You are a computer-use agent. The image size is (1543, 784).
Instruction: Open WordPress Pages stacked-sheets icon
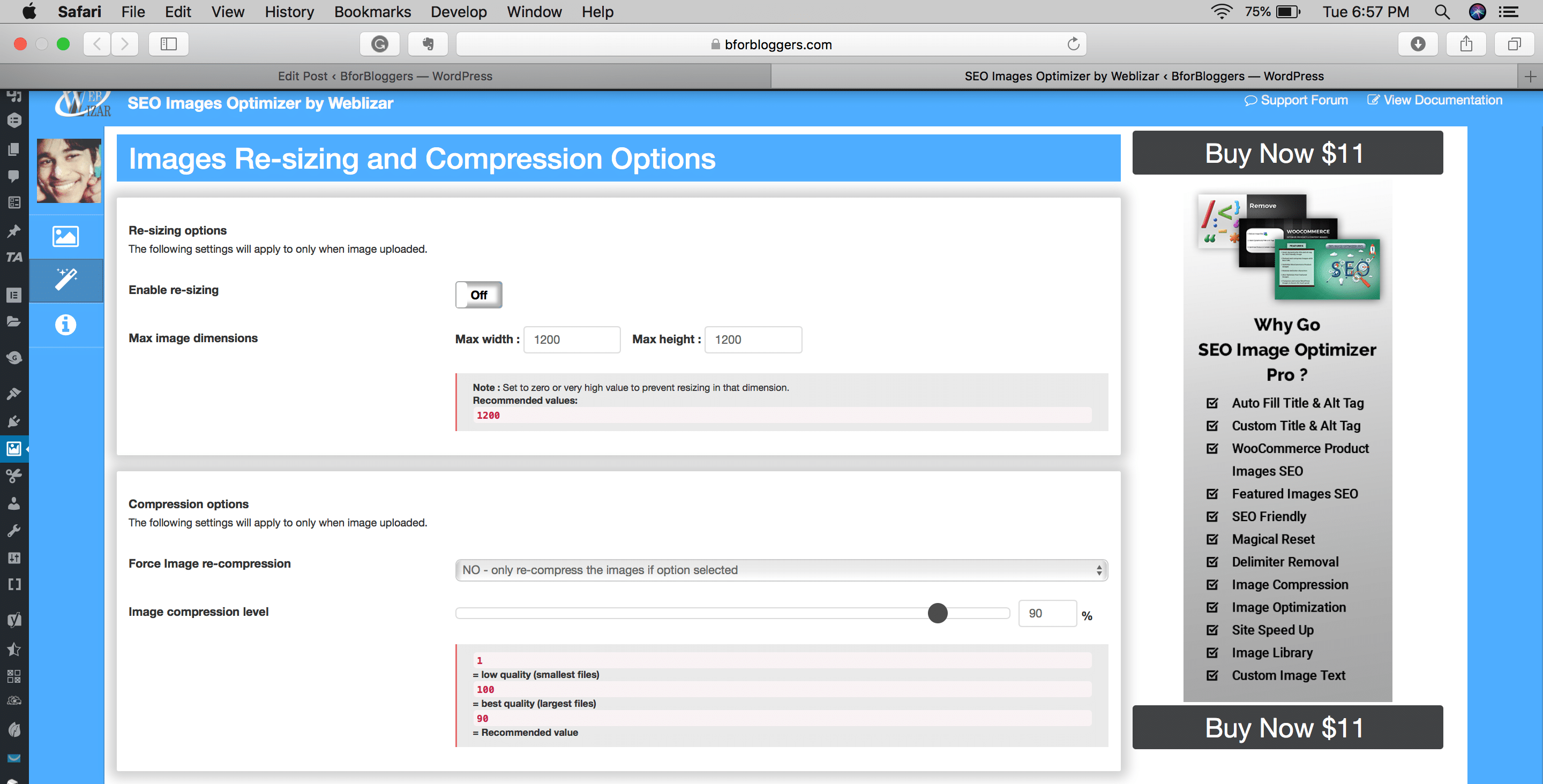(14, 149)
